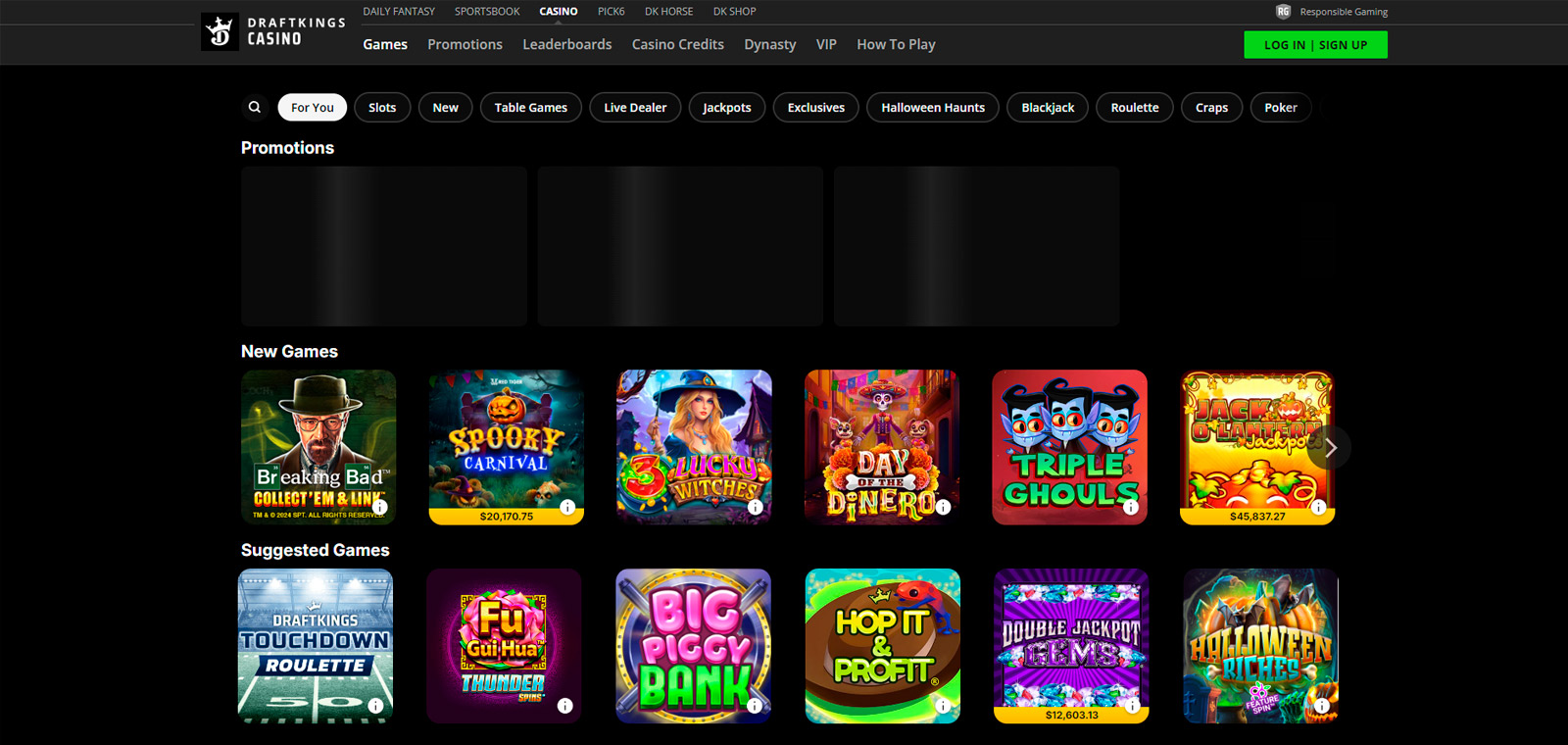This screenshot has height=745, width=1568.
Task: Advance New Games carousel with right chevron
Action: coord(1330,448)
